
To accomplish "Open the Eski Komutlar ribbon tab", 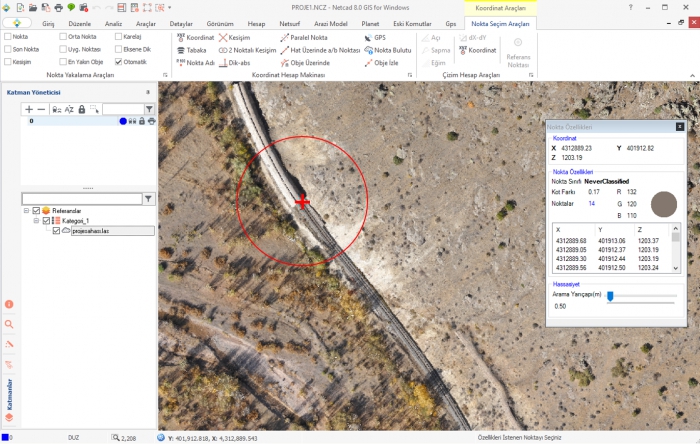I will pyautogui.click(x=412, y=23).
